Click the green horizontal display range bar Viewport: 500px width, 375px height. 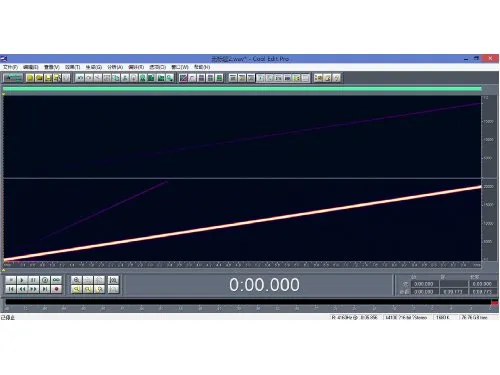242,89
